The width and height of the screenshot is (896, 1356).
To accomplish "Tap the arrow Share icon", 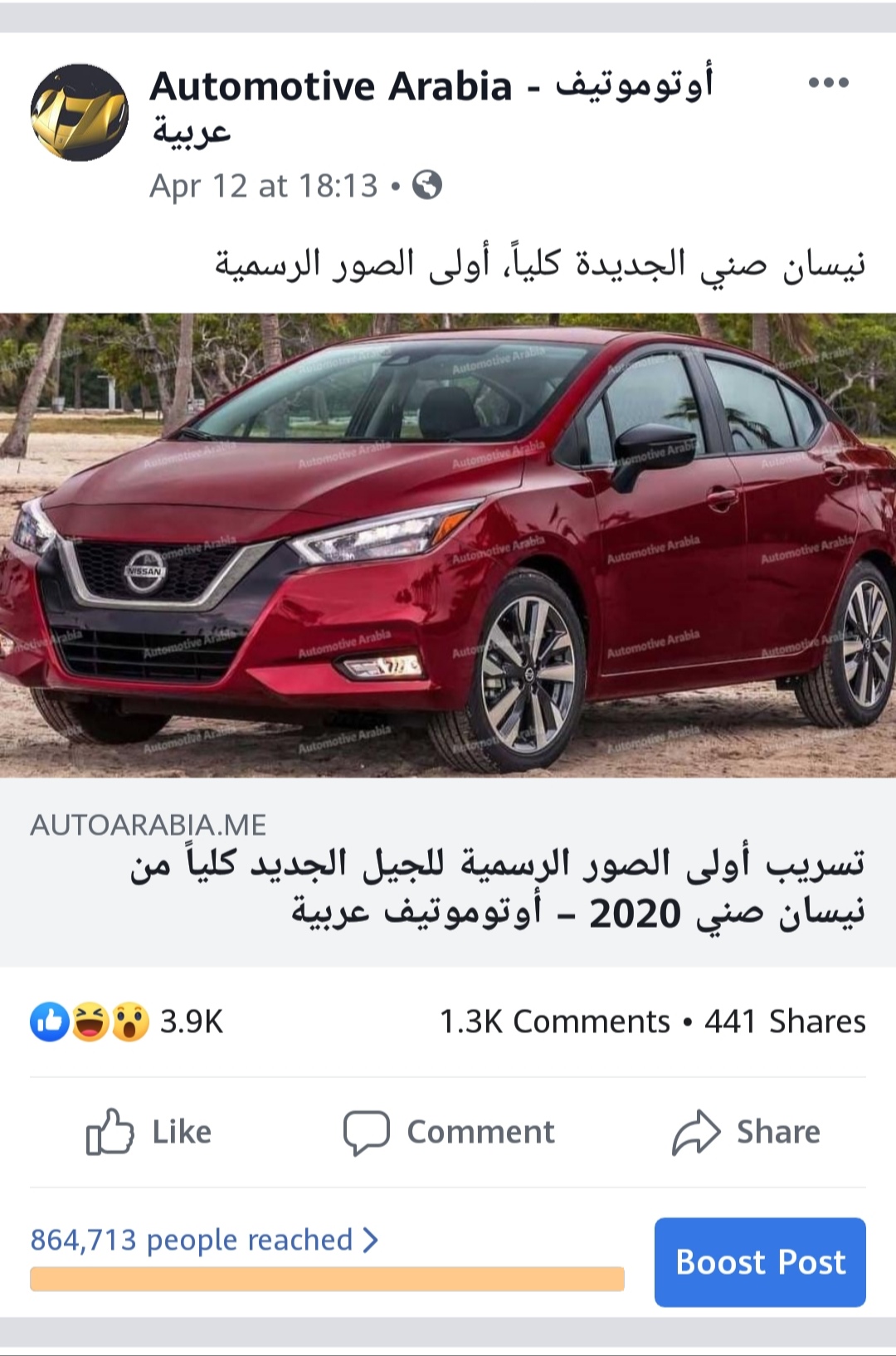I will [x=695, y=1132].
